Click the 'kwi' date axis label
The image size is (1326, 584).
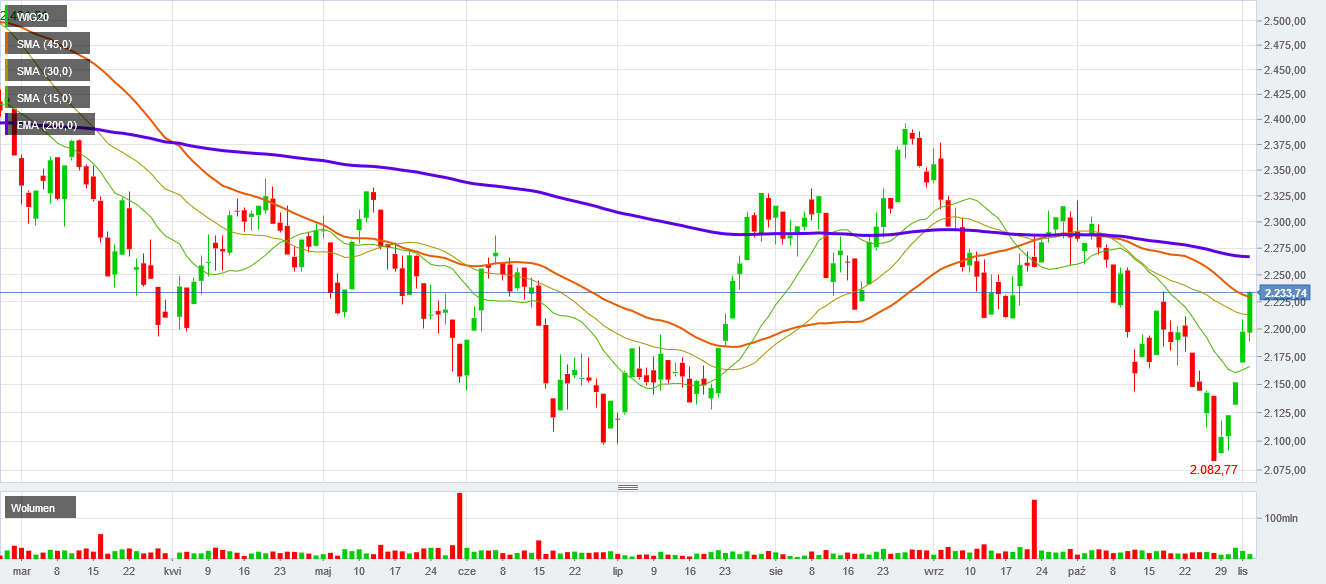(x=173, y=571)
